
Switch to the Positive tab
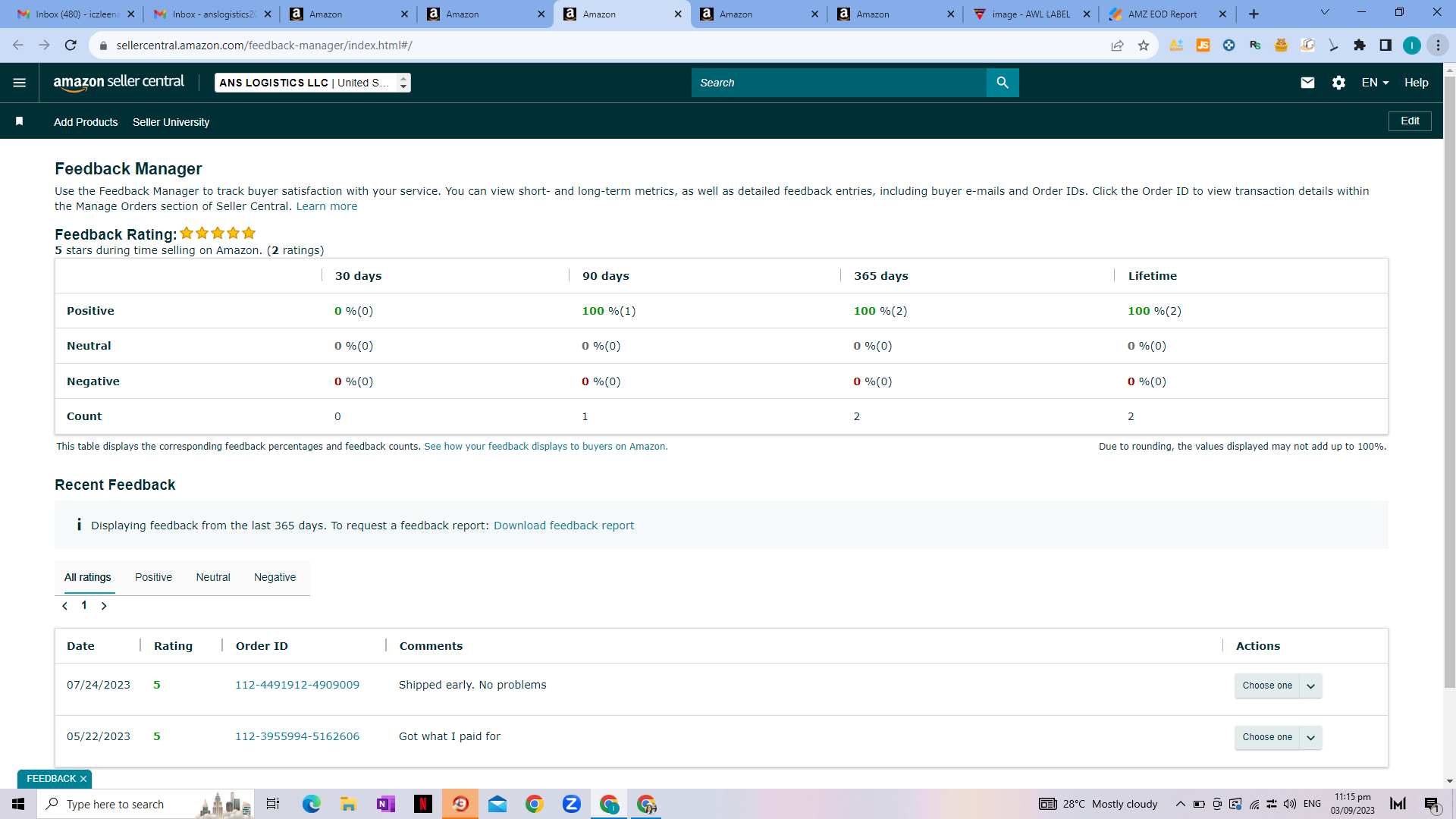pos(153,577)
